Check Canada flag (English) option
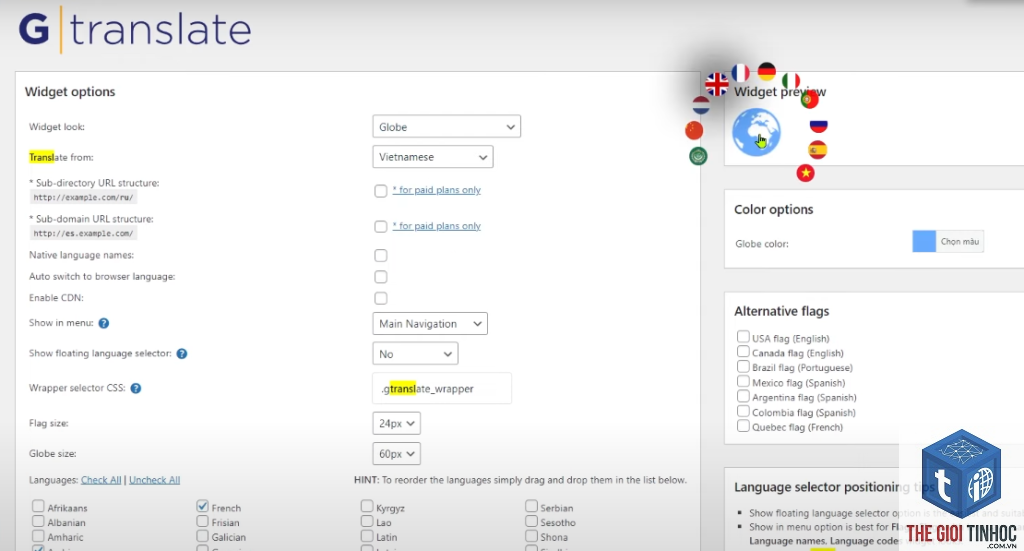 point(743,352)
